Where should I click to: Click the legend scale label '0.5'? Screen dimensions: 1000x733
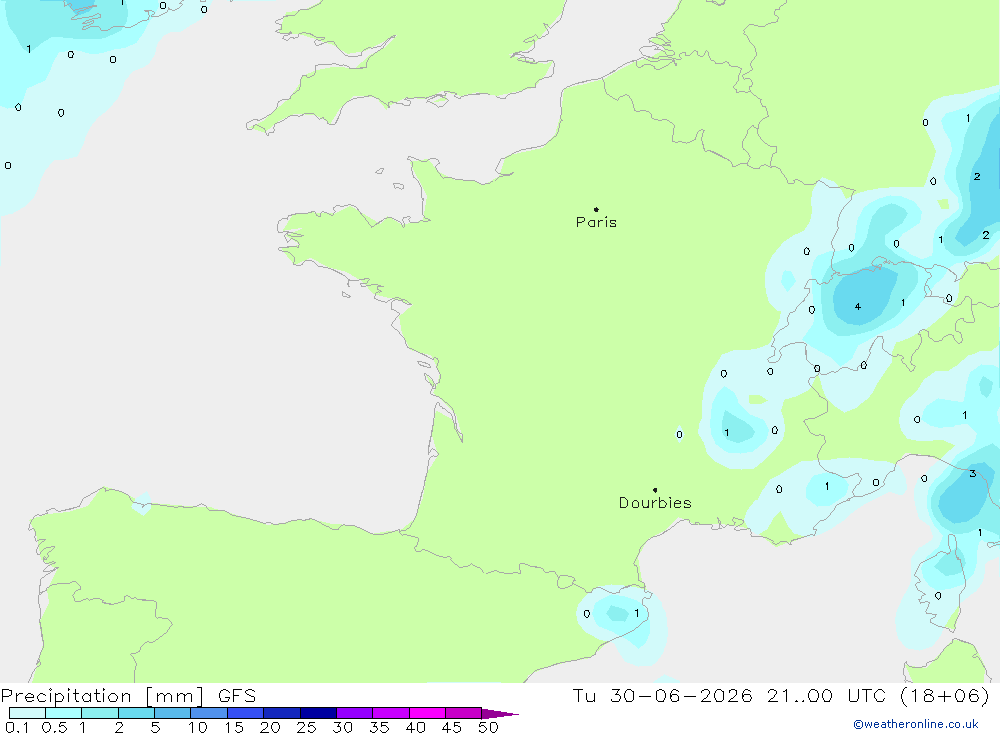tap(54, 727)
